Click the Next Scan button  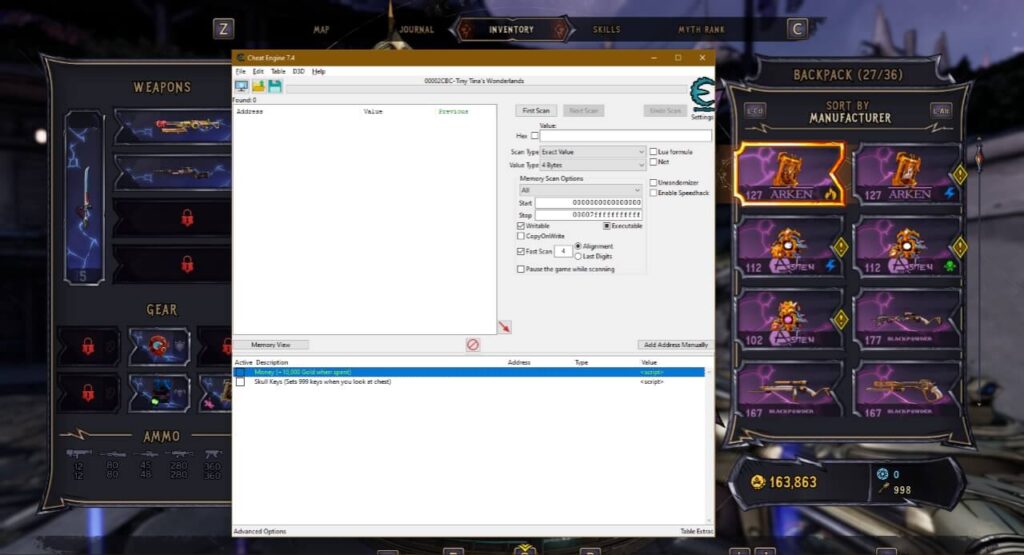[583, 111]
